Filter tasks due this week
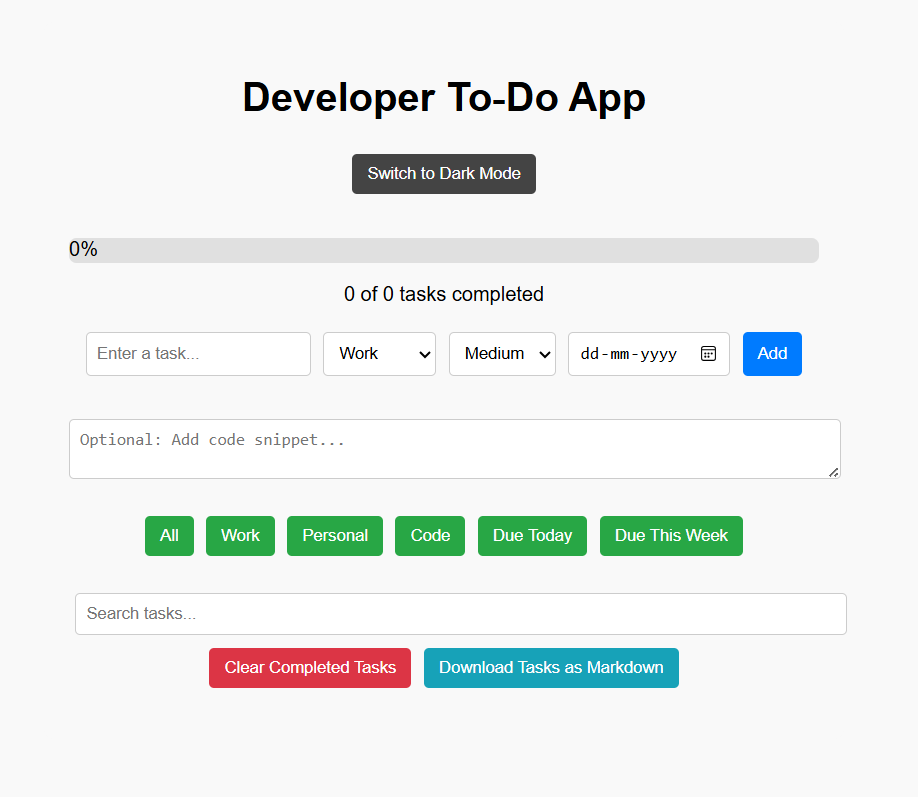The width and height of the screenshot is (918, 797). click(670, 535)
